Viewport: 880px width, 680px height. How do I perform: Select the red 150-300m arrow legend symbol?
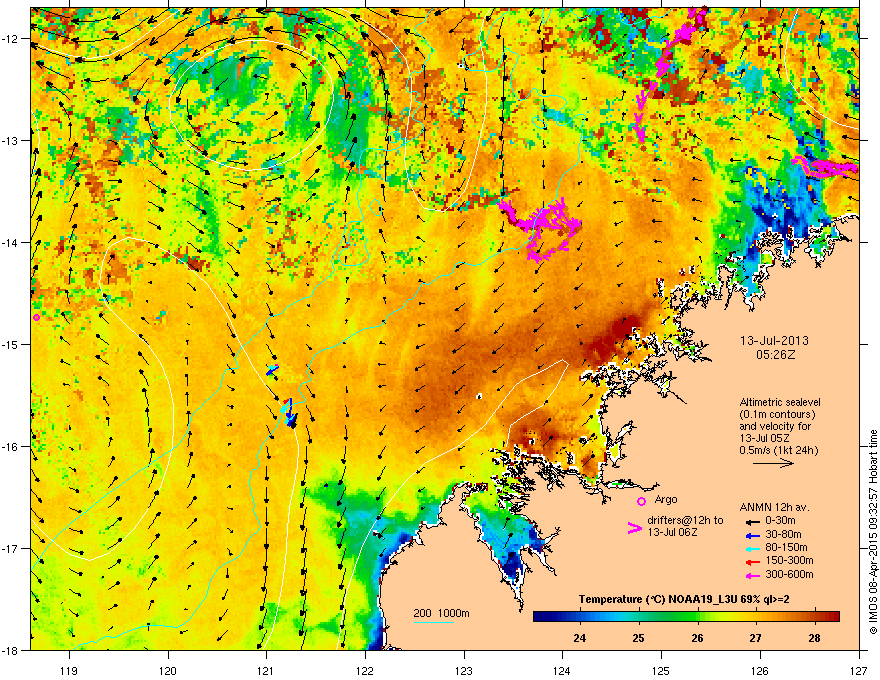[x=753, y=562]
